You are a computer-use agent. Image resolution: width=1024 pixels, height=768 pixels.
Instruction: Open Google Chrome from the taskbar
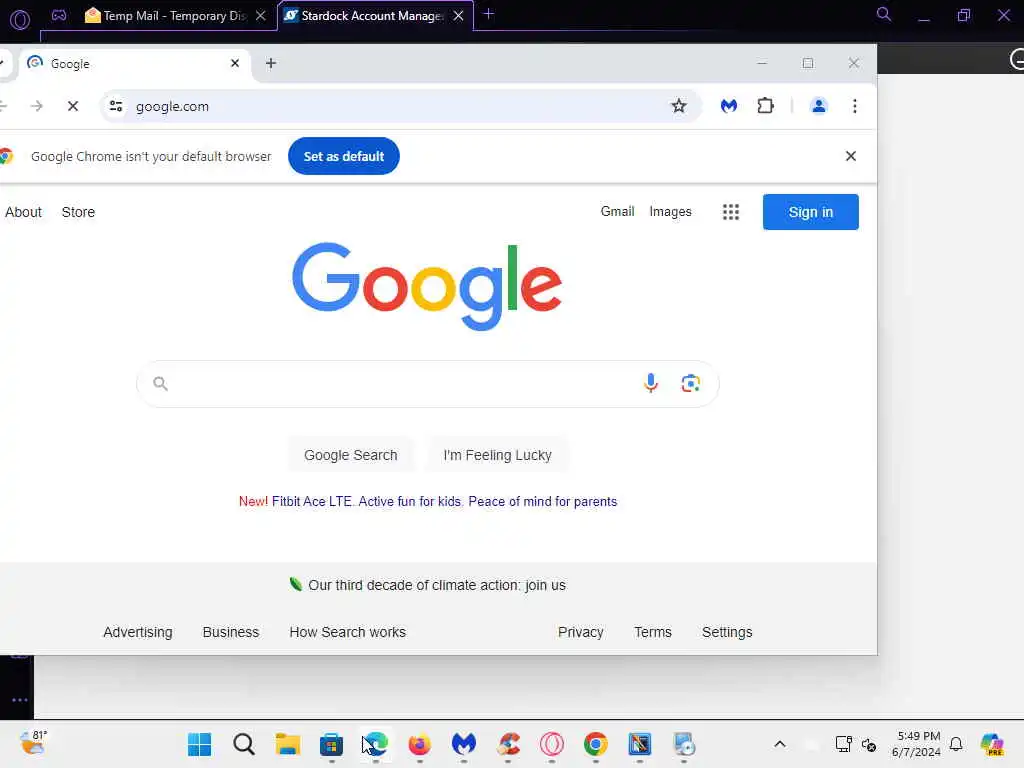point(596,744)
